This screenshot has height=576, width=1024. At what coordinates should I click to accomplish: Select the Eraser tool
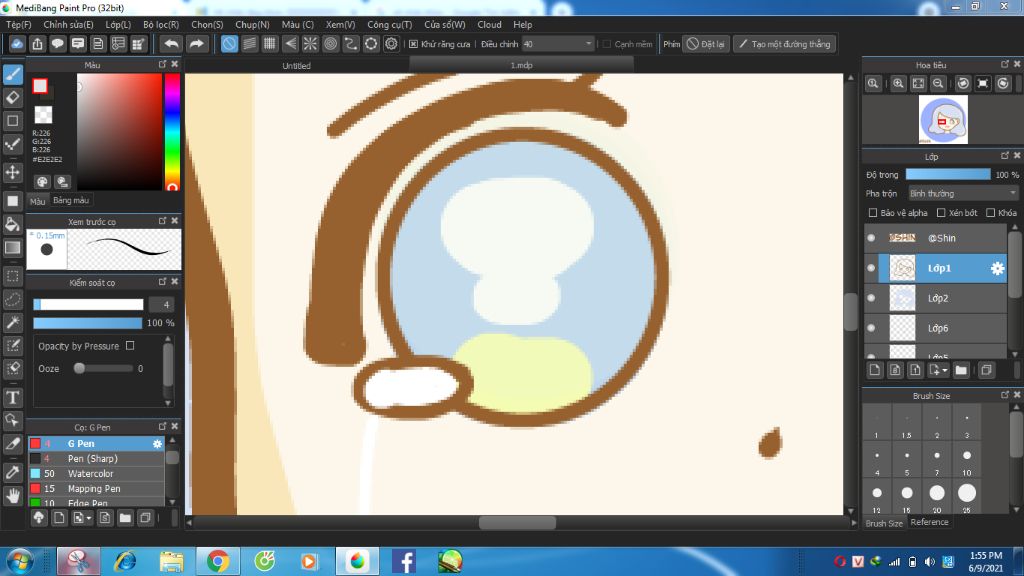(x=13, y=98)
